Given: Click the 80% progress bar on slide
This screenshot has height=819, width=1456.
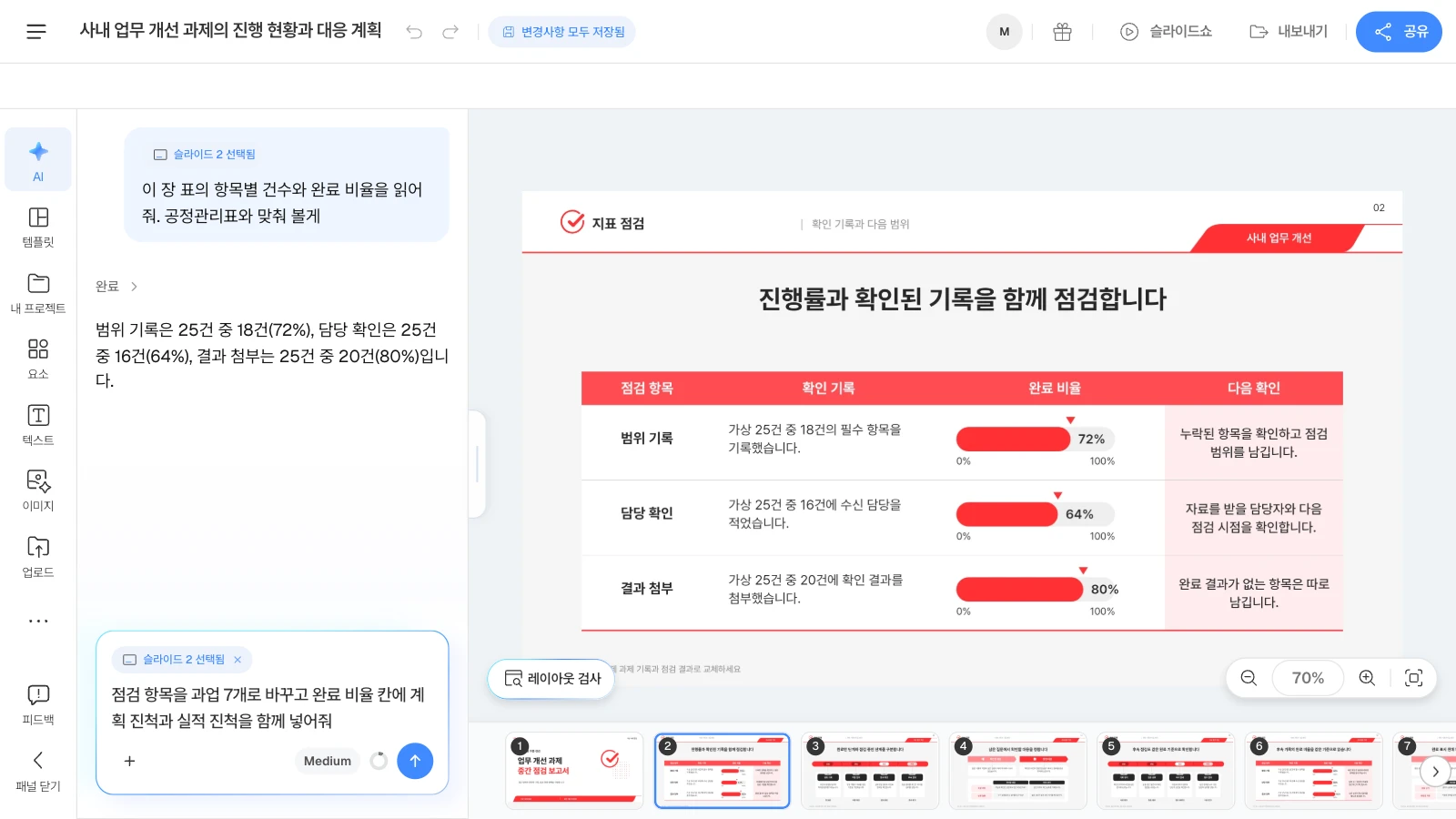Looking at the screenshot, I should (1036, 589).
